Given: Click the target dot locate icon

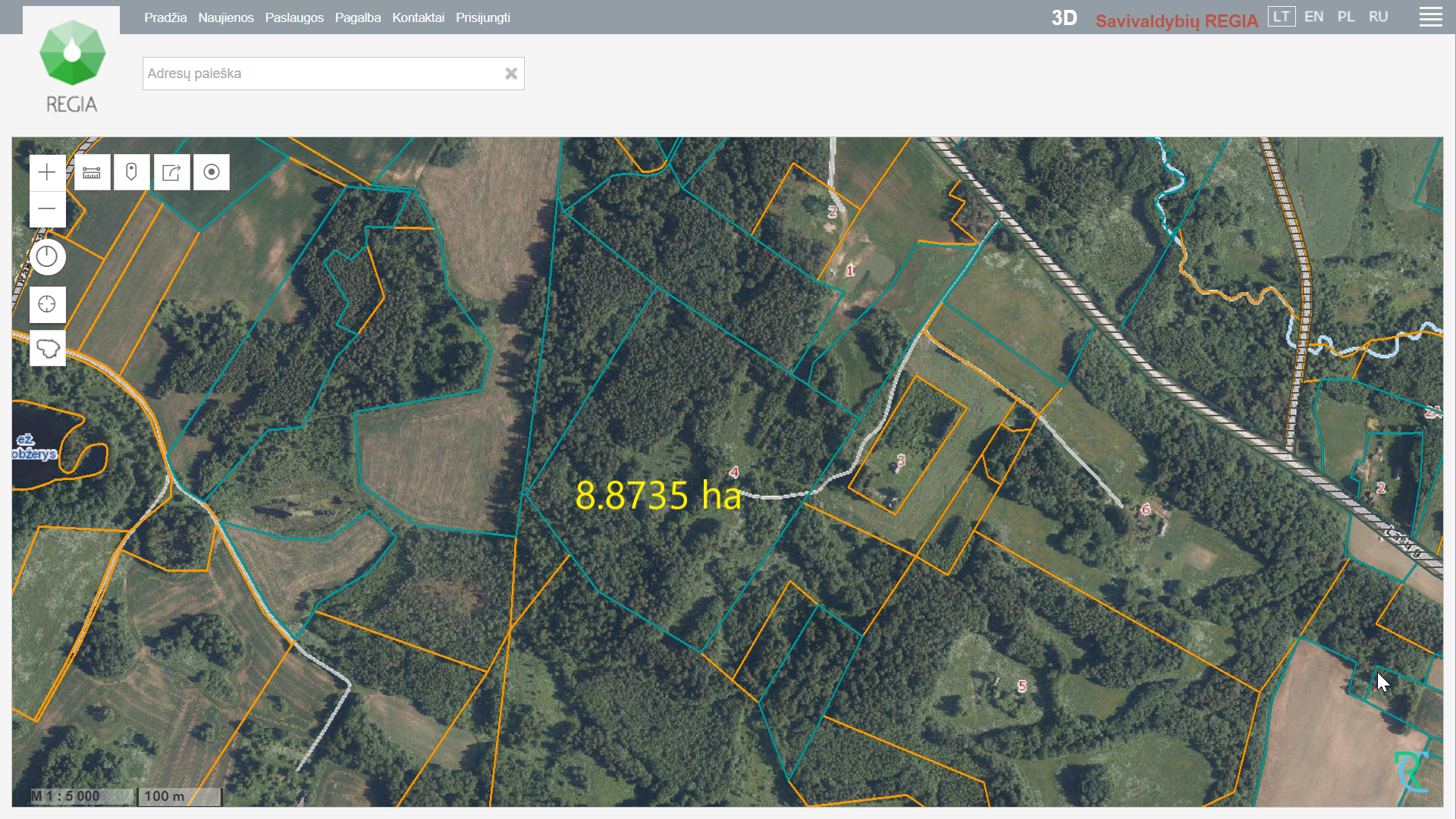Looking at the screenshot, I should 212,172.
